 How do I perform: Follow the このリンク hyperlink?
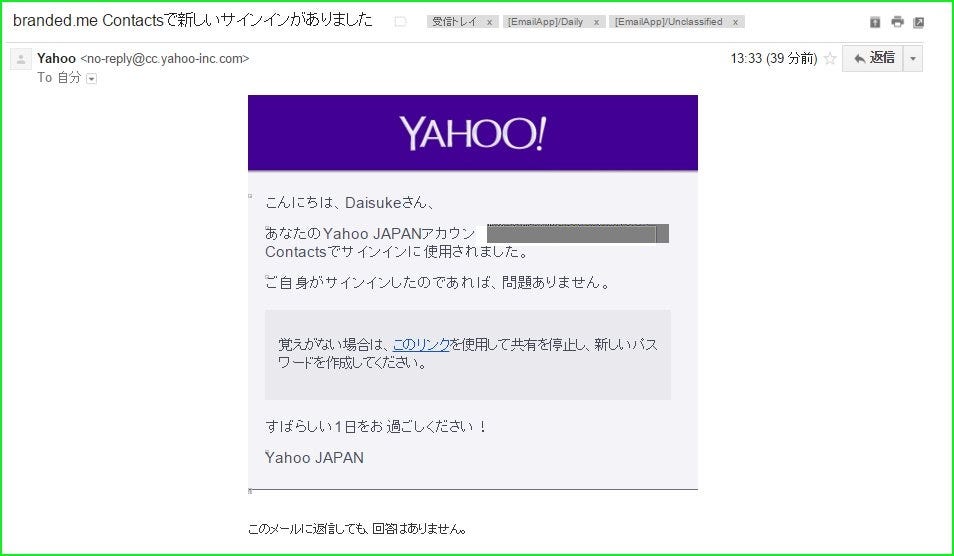[x=421, y=345]
